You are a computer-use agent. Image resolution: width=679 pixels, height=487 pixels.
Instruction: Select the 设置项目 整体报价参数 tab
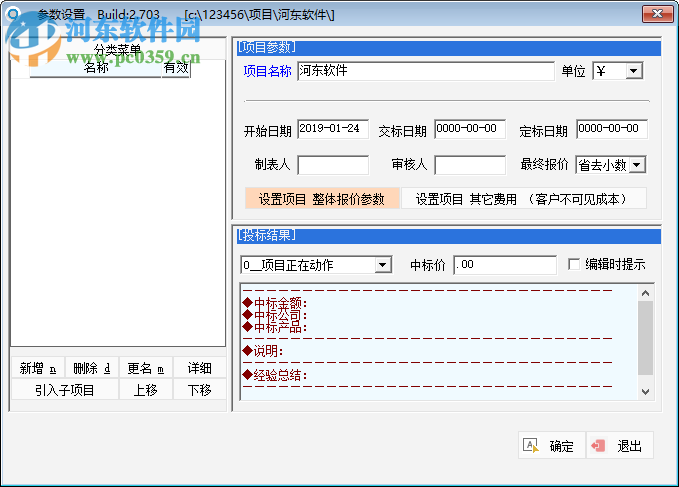pos(322,199)
